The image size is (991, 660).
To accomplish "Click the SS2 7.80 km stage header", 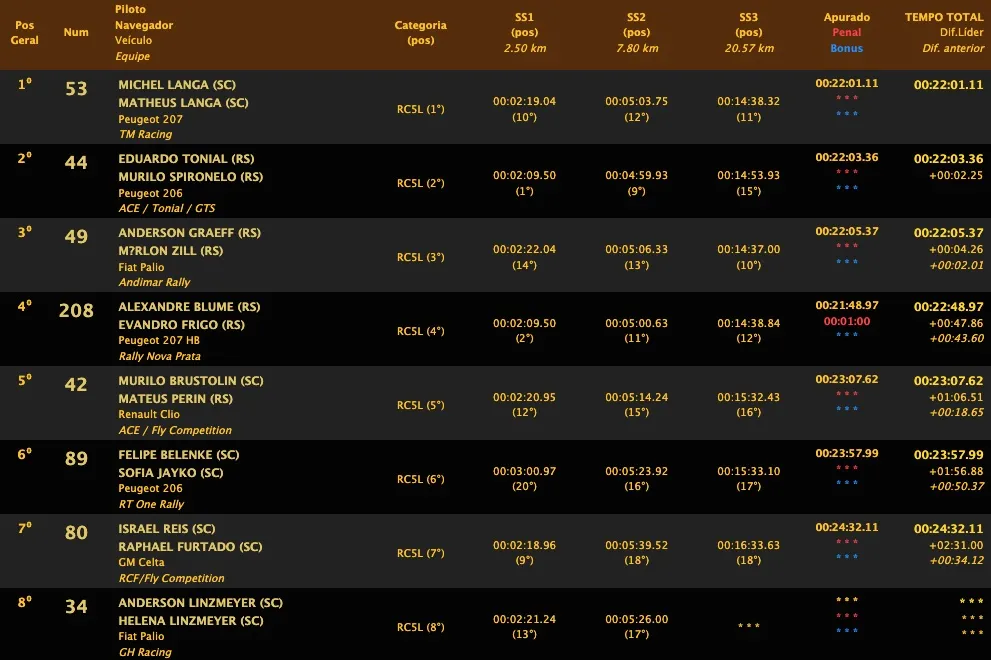I will (x=636, y=33).
